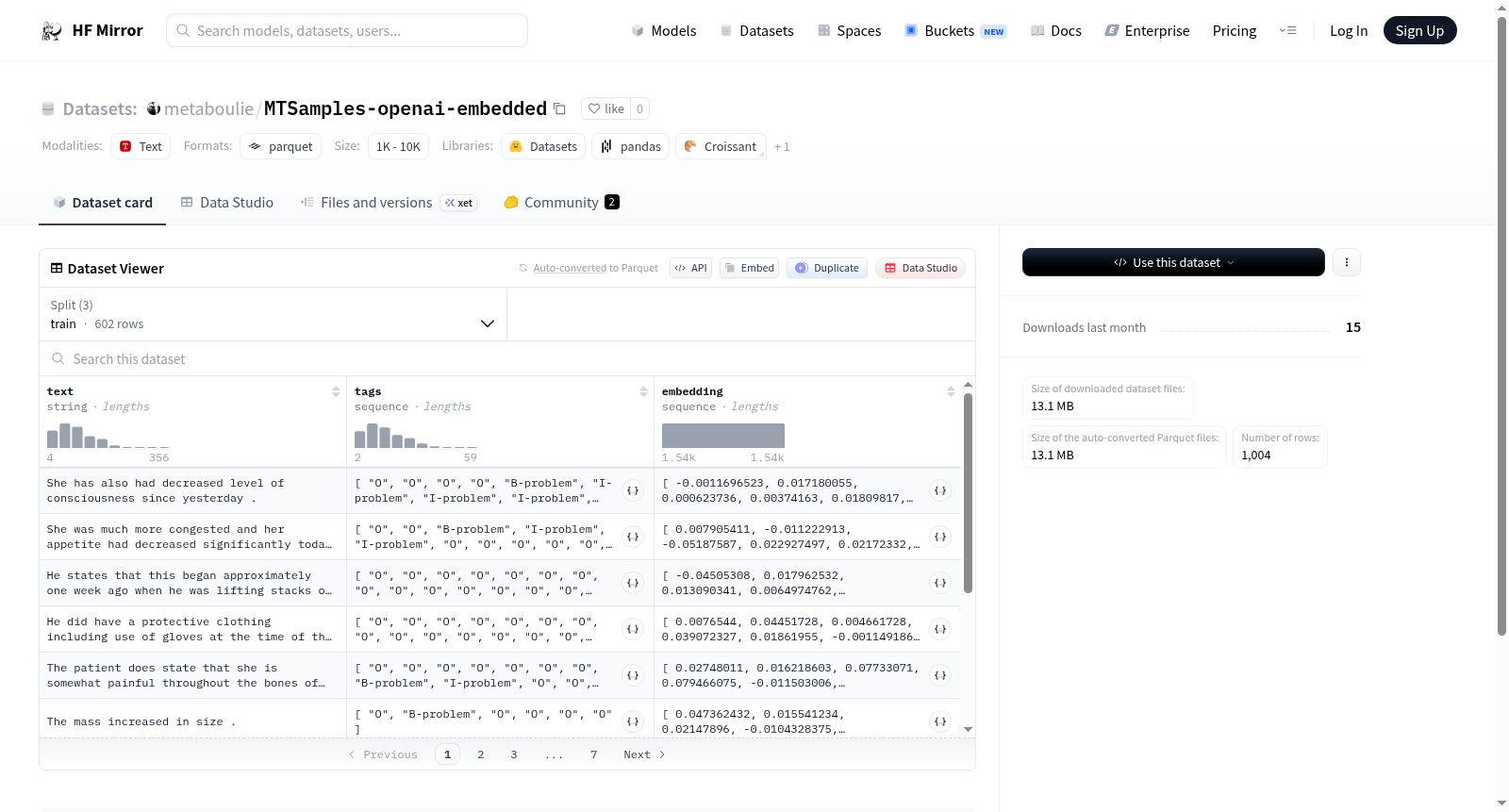Switch to the Dataset card tab
Screen dimensions: 1509x812
[102, 202]
